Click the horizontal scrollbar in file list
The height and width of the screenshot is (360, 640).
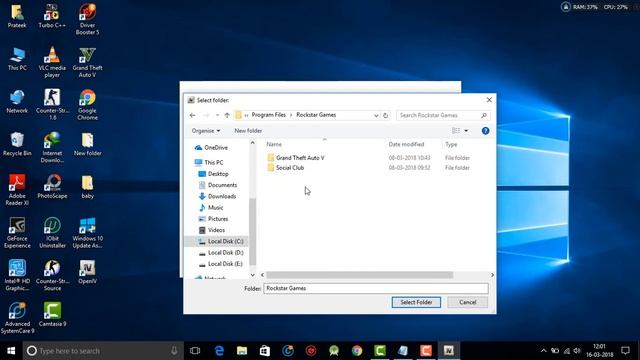pyautogui.click(x=359, y=275)
